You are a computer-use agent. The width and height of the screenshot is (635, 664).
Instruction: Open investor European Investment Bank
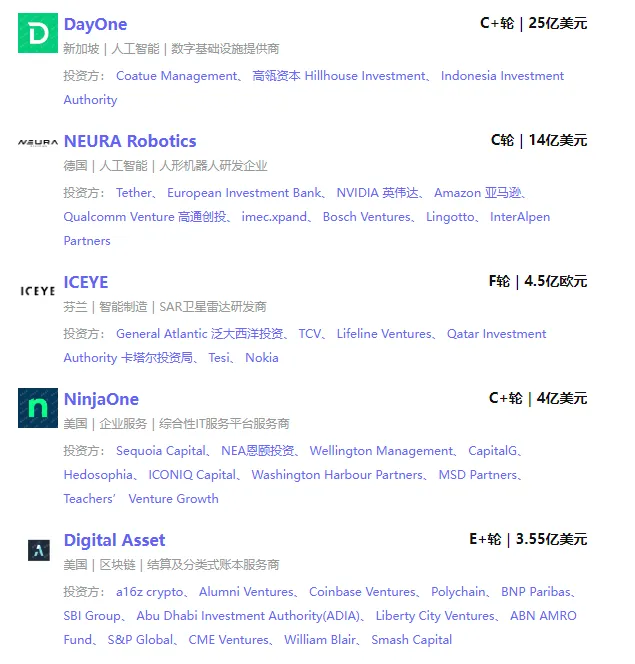click(x=244, y=193)
